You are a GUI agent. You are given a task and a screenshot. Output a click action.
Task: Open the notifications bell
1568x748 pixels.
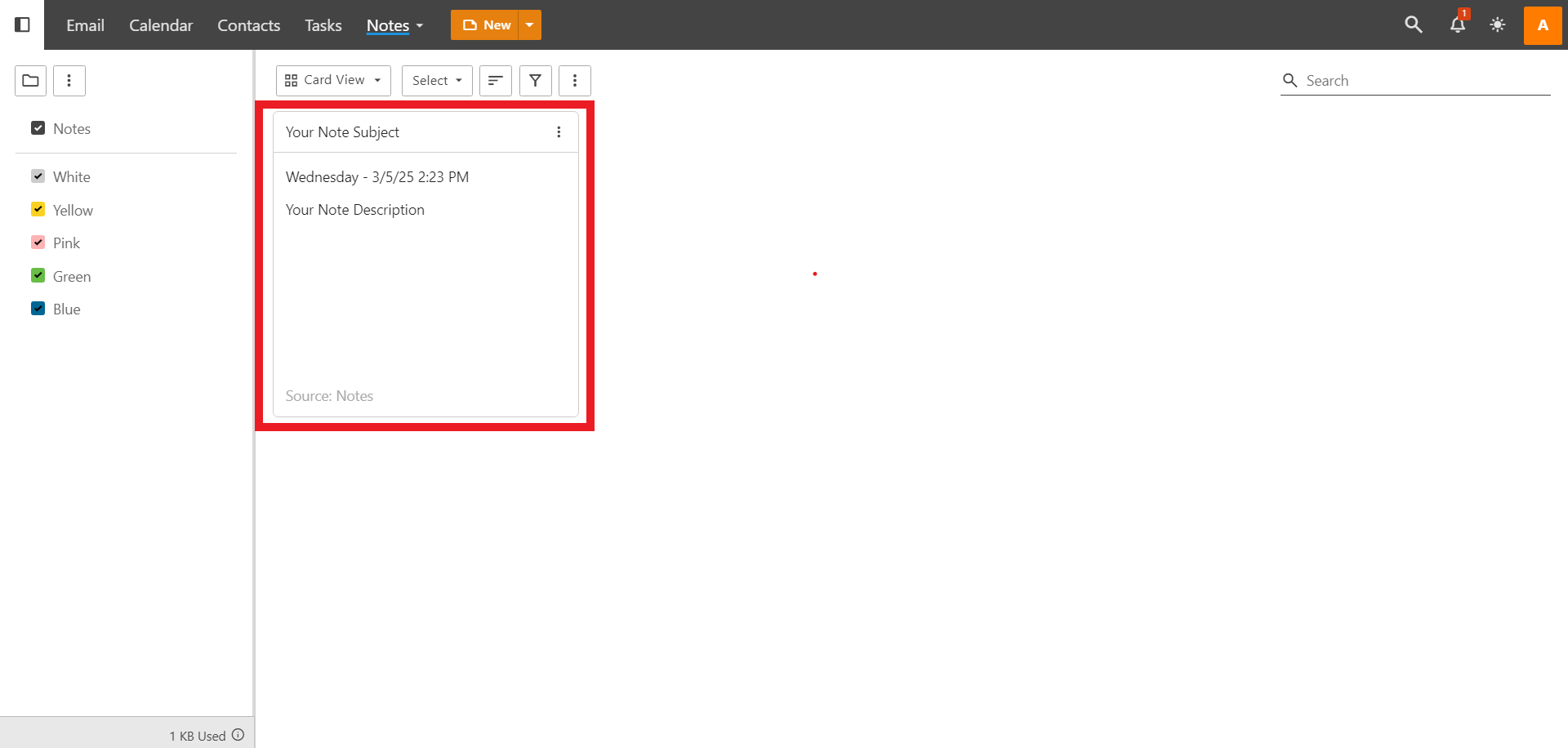click(1458, 24)
